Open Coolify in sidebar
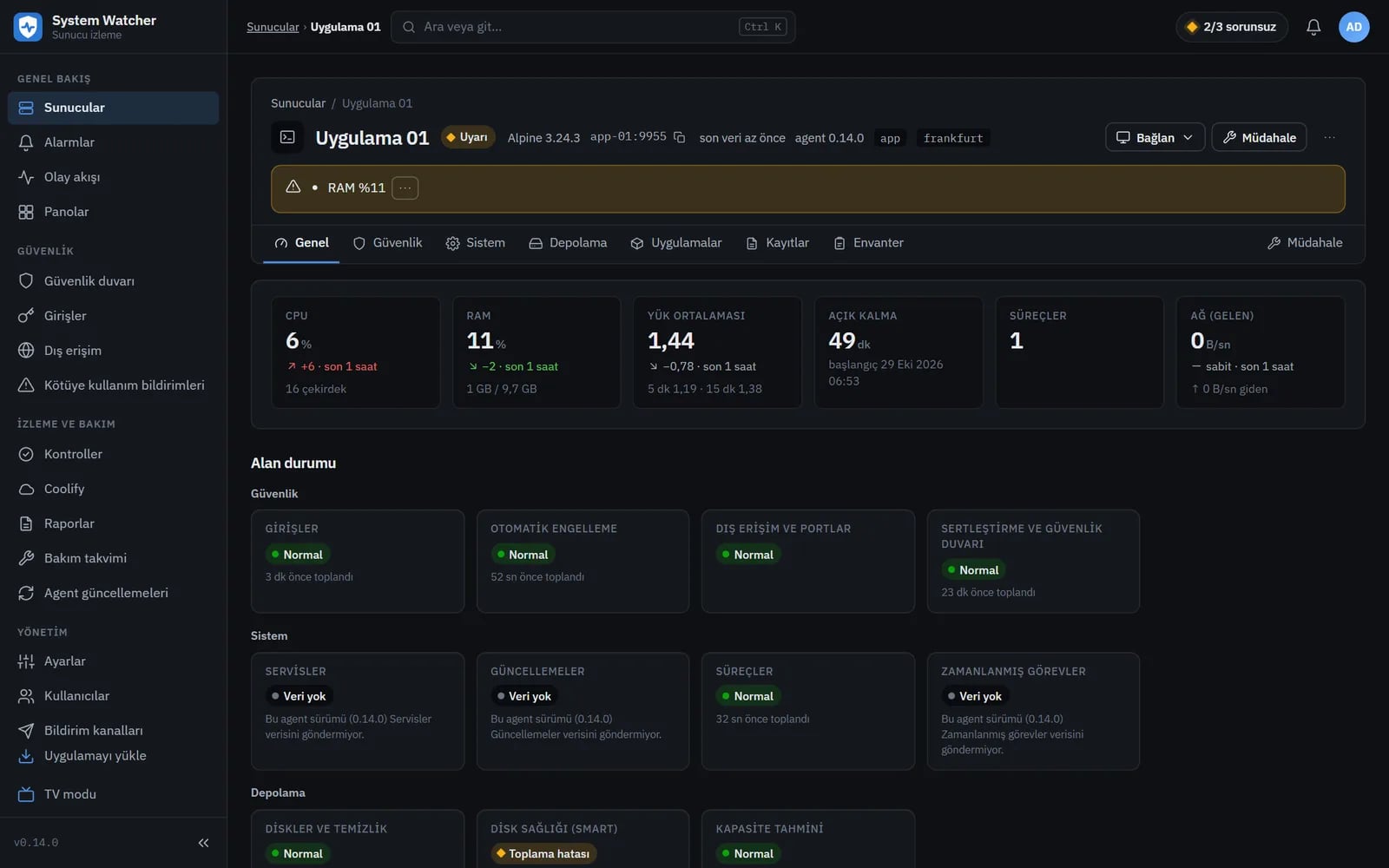 pos(113,489)
